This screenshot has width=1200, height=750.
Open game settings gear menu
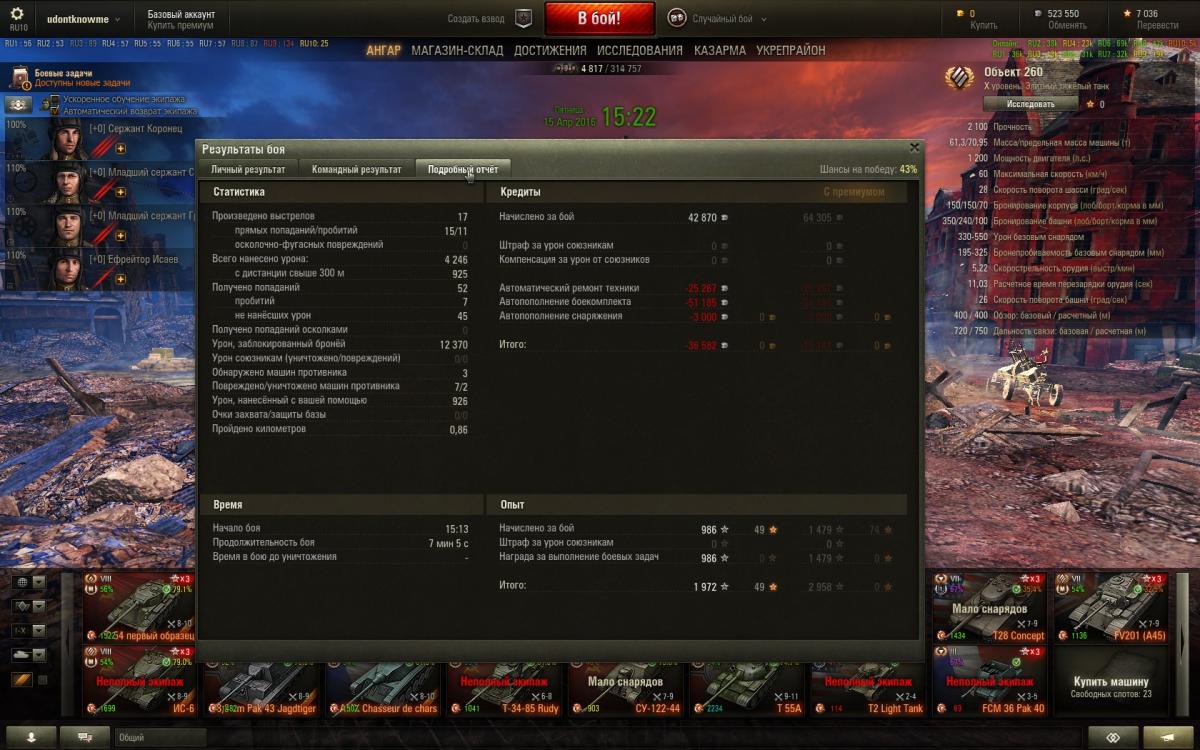(19, 13)
